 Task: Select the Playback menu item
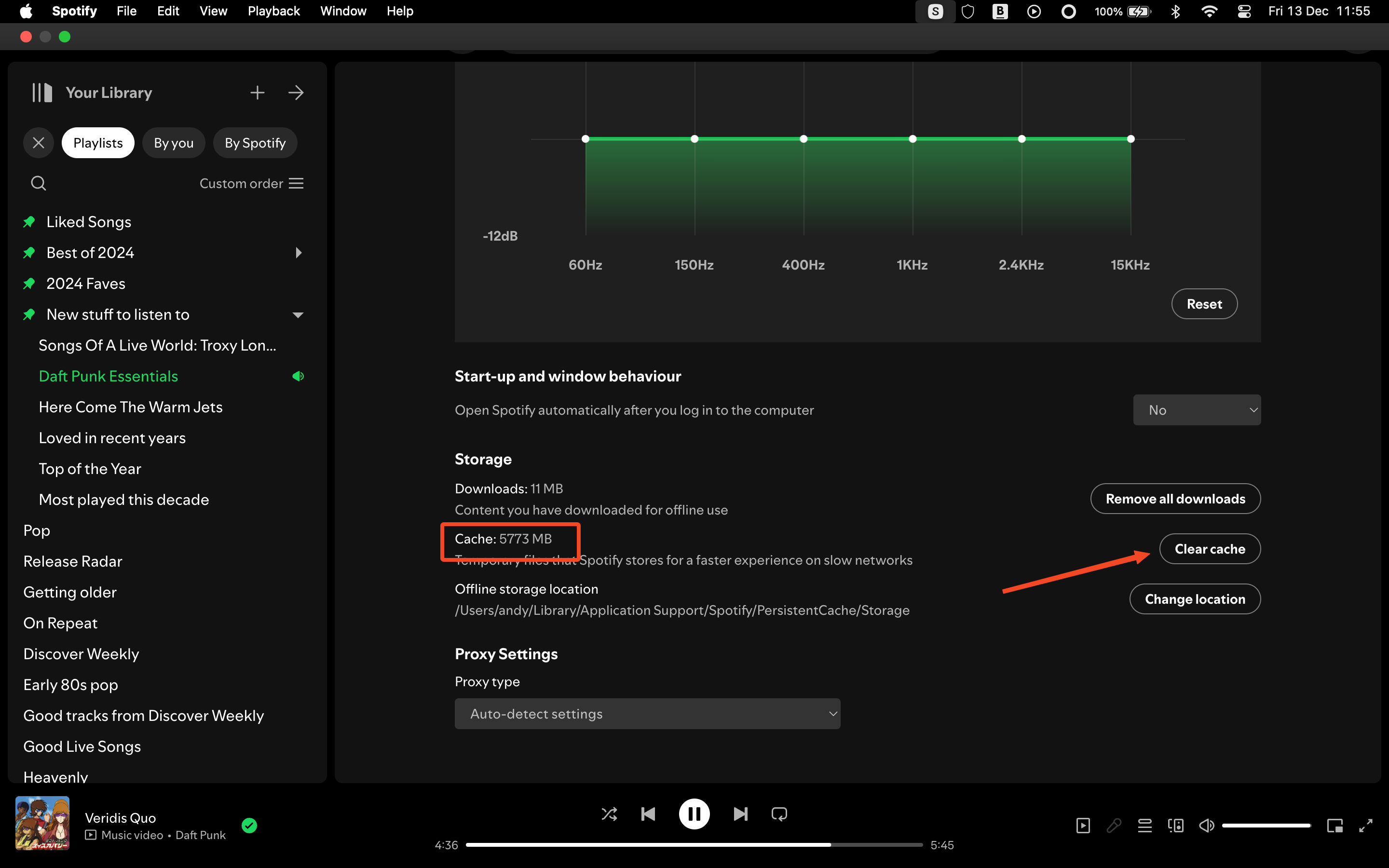[x=274, y=11]
